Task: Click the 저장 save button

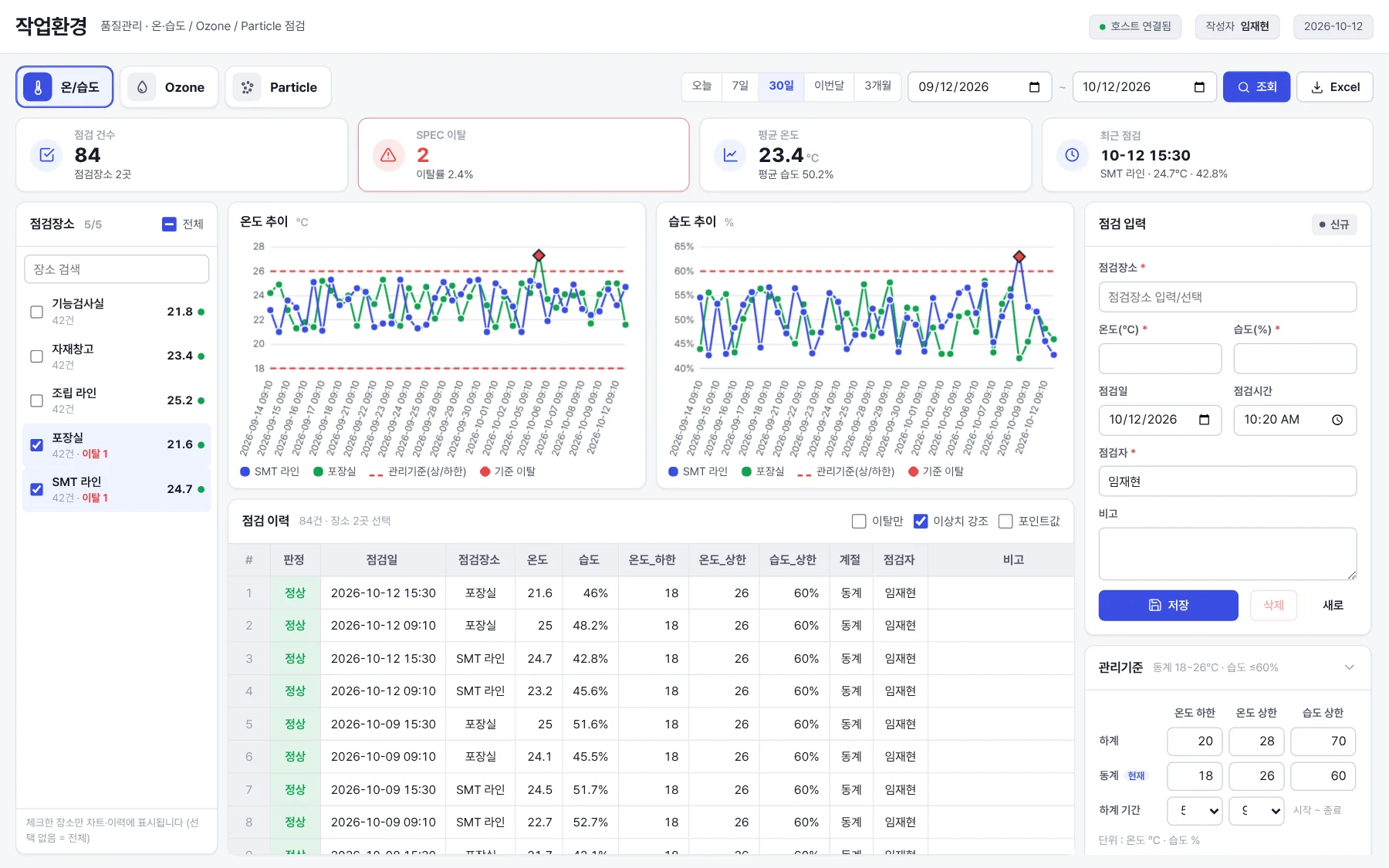Action: click(x=1168, y=606)
